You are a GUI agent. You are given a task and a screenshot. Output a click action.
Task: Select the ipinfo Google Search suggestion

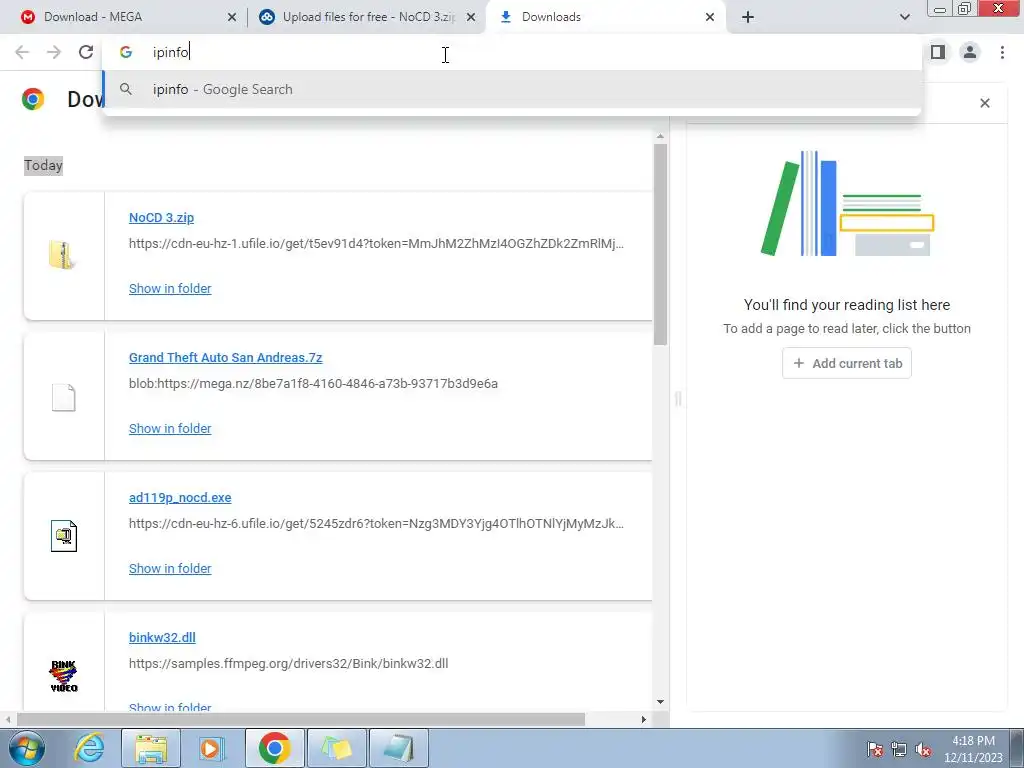(511, 89)
